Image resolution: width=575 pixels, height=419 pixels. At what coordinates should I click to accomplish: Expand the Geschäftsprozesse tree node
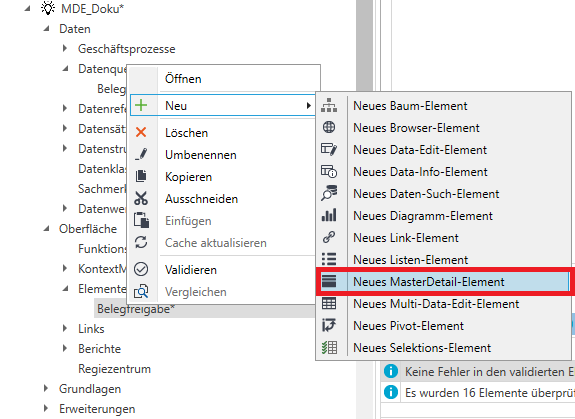click(65, 48)
